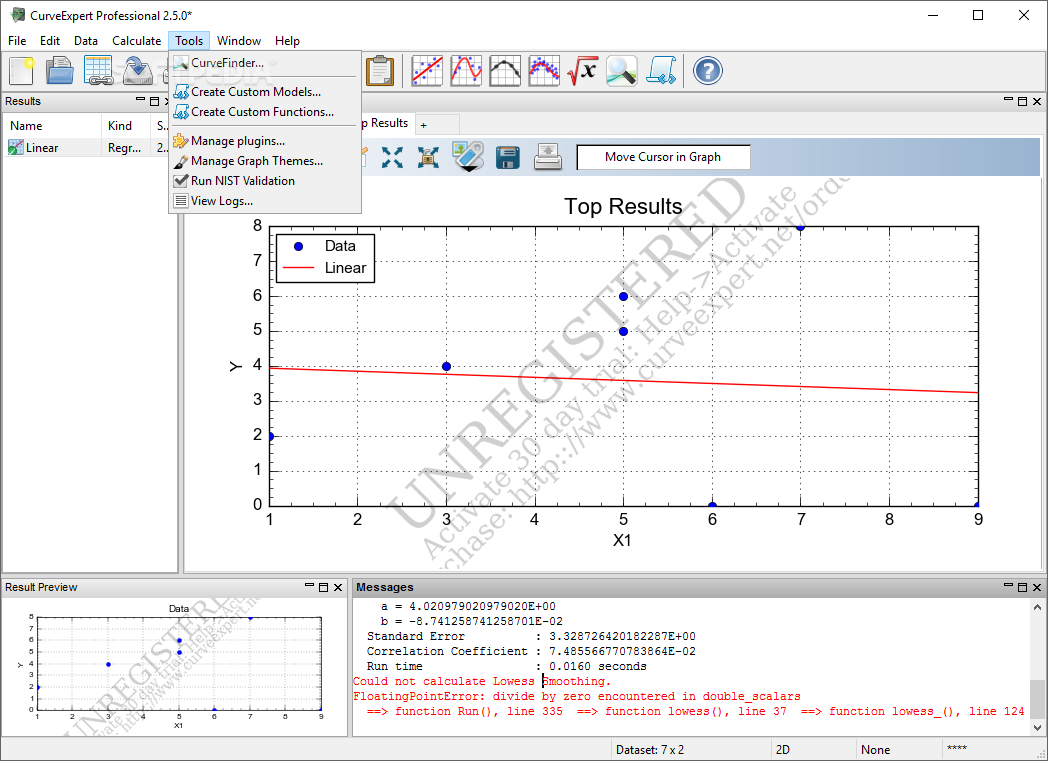Open View Logs... from Tools menu
The width and height of the screenshot is (1048, 761).
(265, 201)
